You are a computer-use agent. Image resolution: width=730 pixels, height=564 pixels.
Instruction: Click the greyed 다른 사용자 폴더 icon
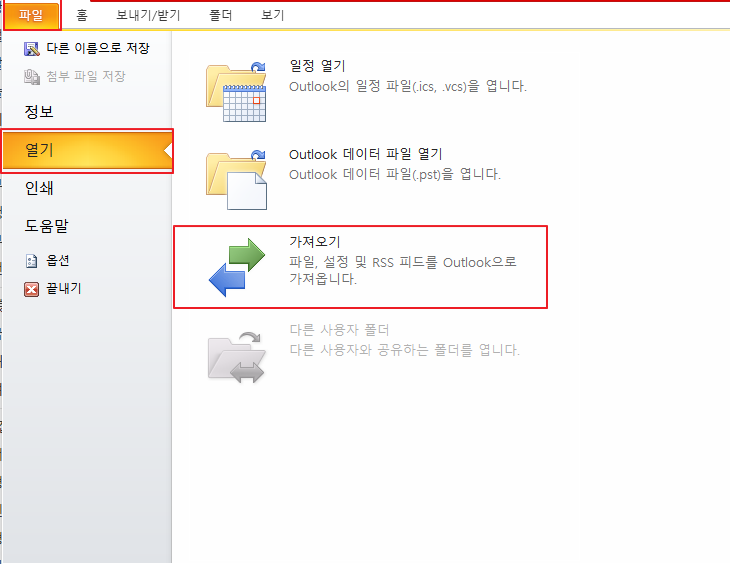[x=237, y=357]
